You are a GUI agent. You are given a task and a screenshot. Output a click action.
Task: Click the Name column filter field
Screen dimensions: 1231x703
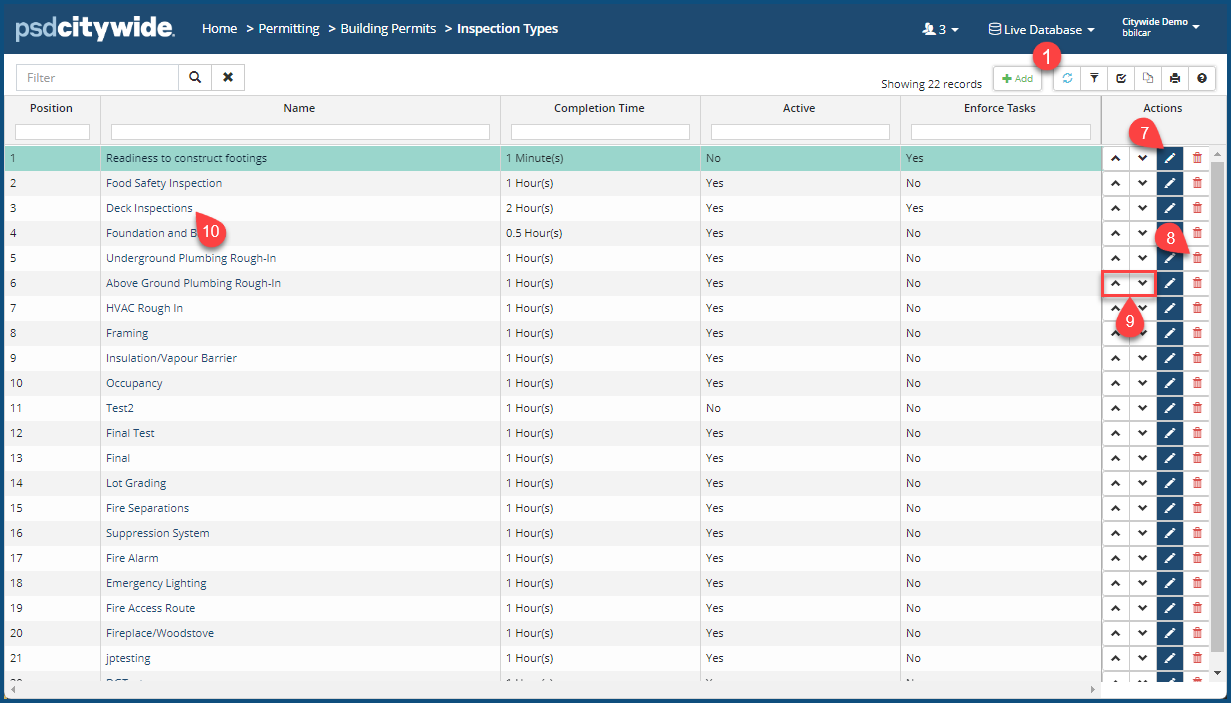300,132
